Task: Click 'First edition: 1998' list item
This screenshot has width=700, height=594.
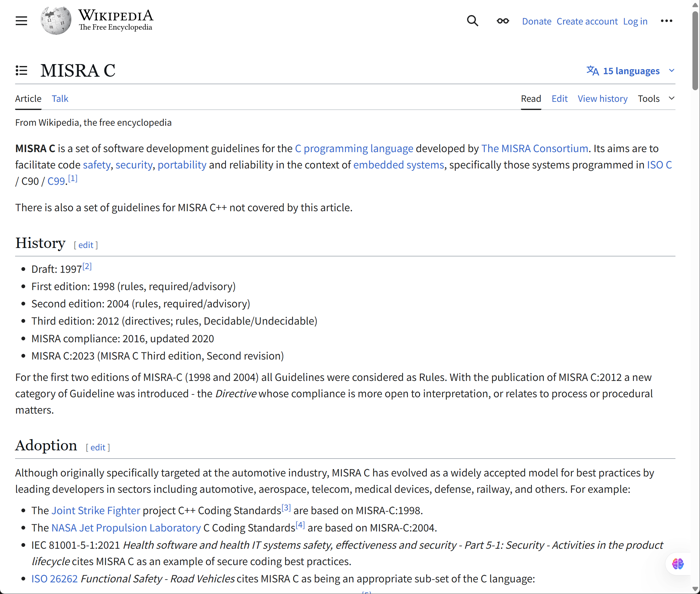Action: [133, 287]
